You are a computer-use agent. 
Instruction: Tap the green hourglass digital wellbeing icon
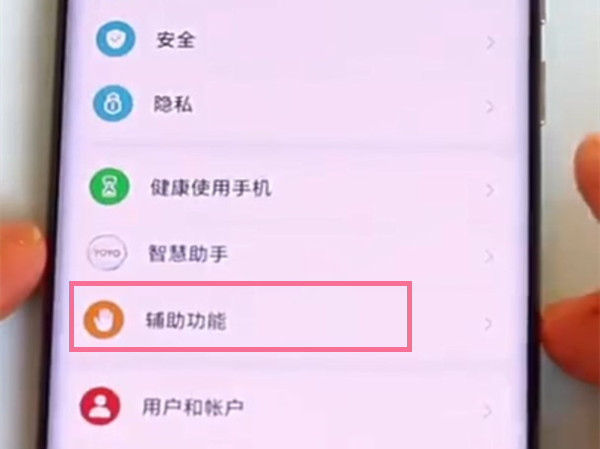click(x=110, y=187)
